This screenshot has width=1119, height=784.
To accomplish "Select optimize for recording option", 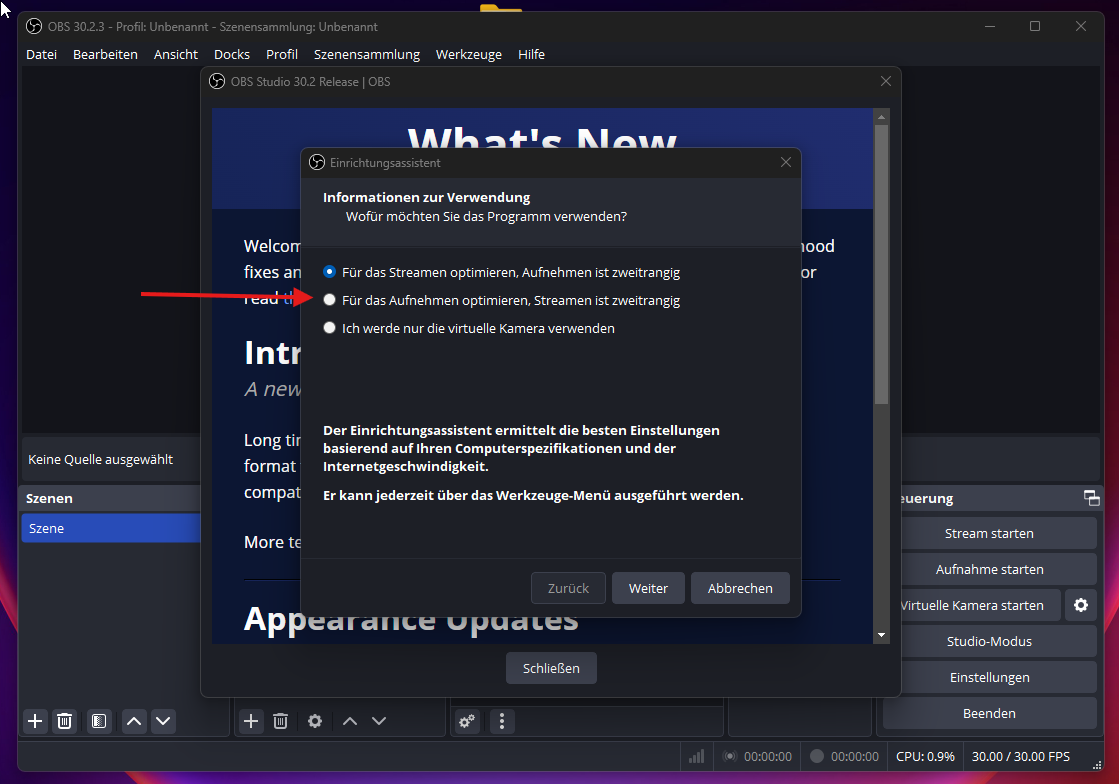I will [x=502, y=300].
